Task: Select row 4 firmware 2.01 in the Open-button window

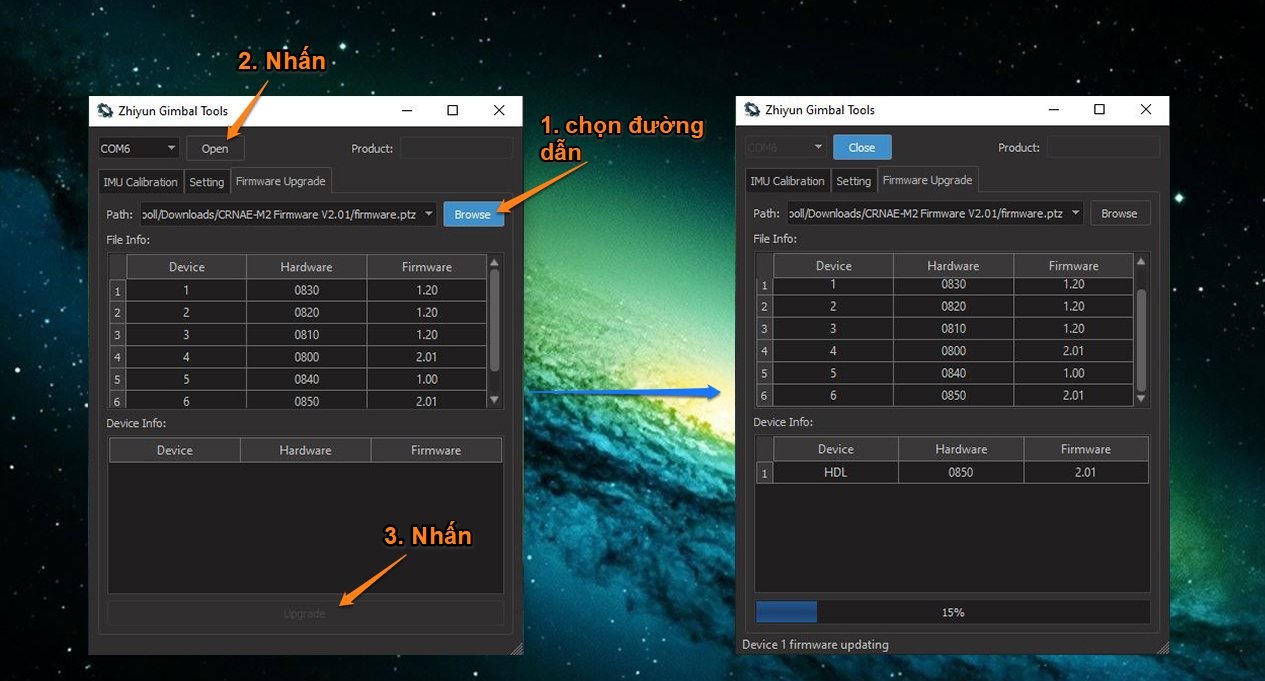Action: pyautogui.click(x=427, y=357)
